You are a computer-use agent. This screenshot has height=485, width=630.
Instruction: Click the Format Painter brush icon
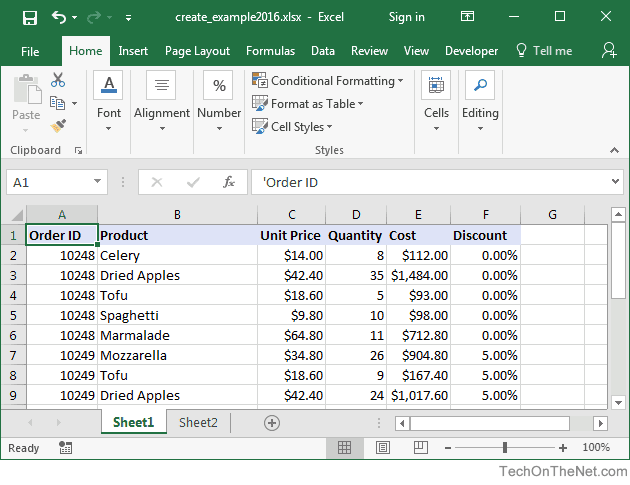point(58,126)
